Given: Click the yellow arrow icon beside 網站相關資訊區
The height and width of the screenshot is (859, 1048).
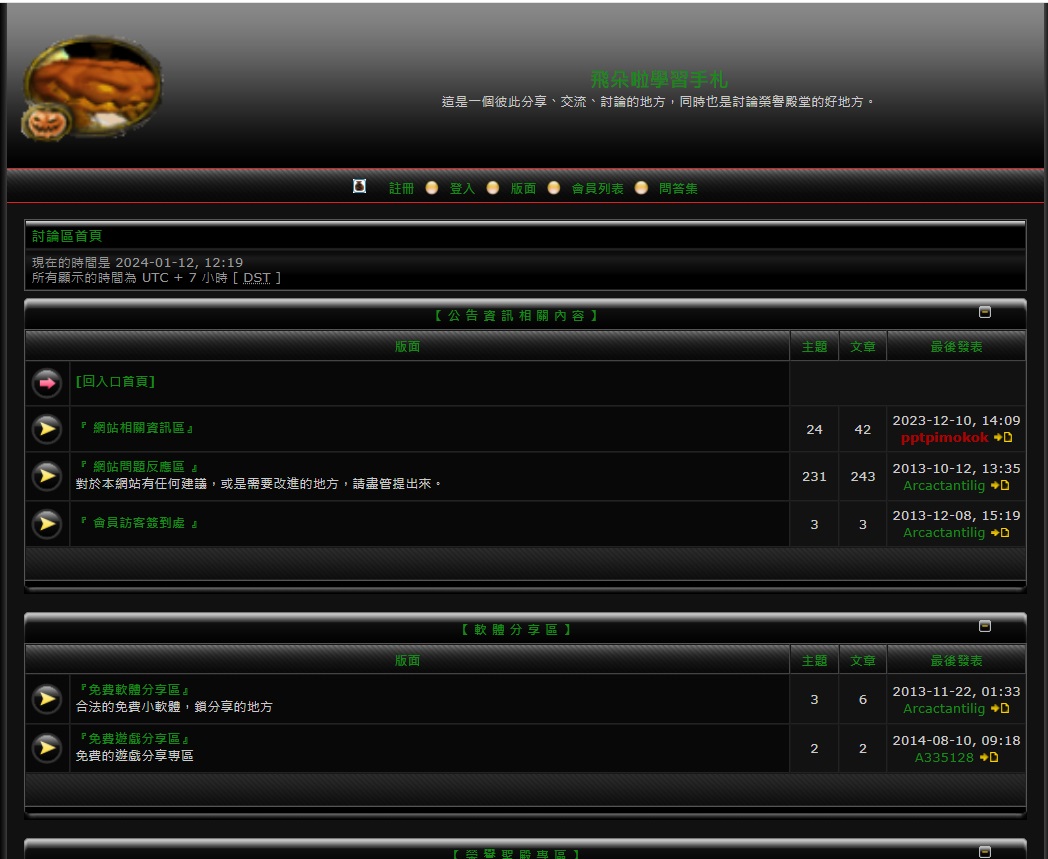Looking at the screenshot, I should [x=47, y=429].
